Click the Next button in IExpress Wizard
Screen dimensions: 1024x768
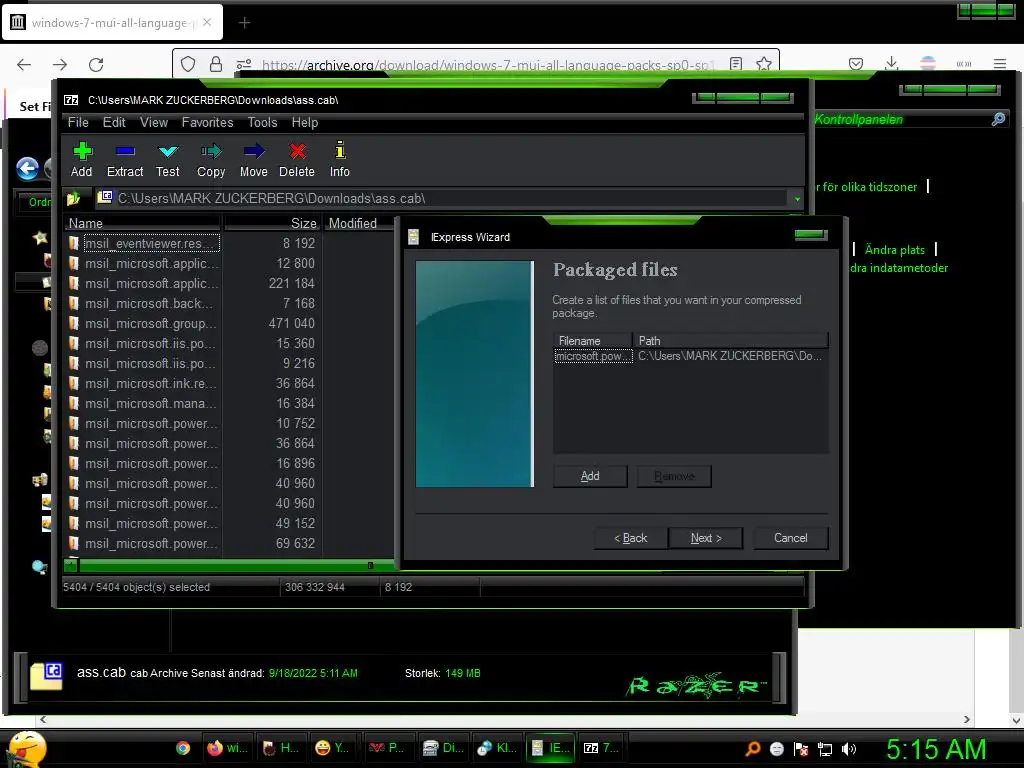pyautogui.click(x=706, y=538)
